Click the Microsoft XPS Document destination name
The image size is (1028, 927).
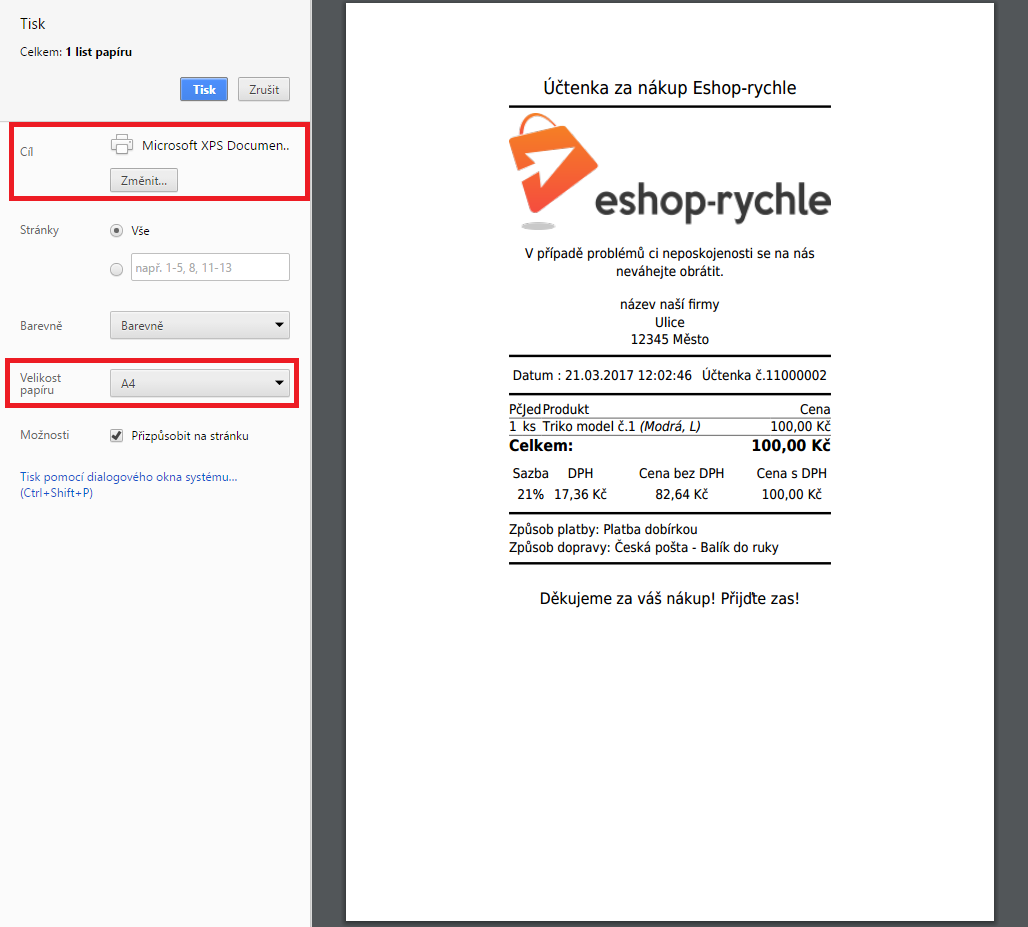(215, 145)
